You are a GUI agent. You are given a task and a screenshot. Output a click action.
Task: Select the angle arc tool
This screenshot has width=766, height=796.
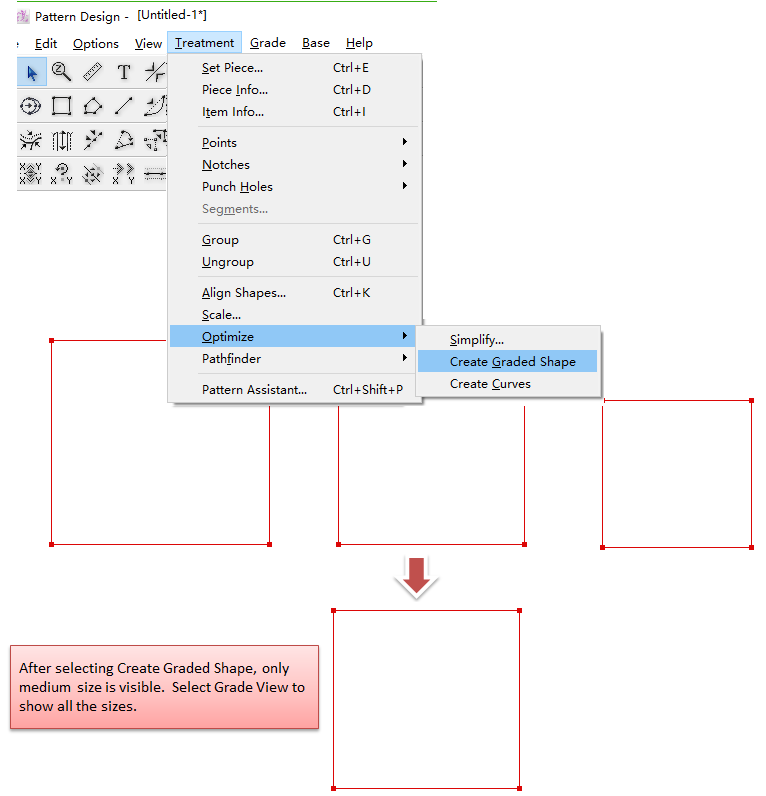pos(123,140)
